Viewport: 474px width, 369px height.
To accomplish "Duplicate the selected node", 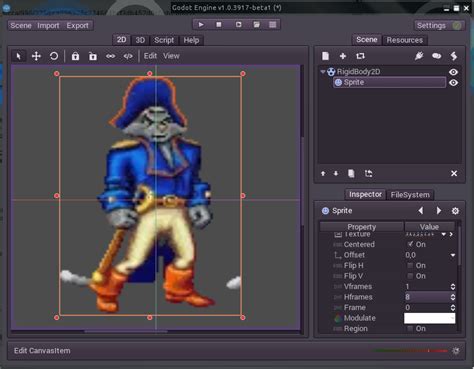I will [351, 173].
